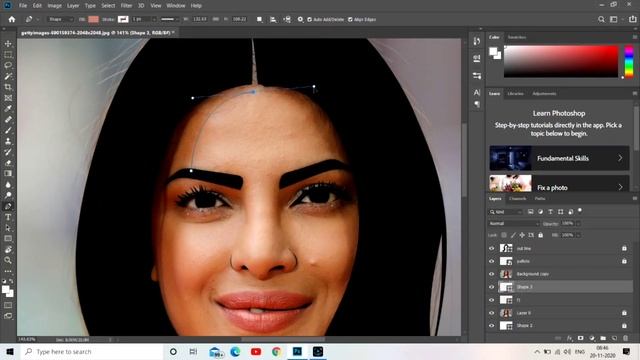The image size is (640, 360).
Task: Toggle Auto Add/Delete checkbox
Action: coord(309,19)
